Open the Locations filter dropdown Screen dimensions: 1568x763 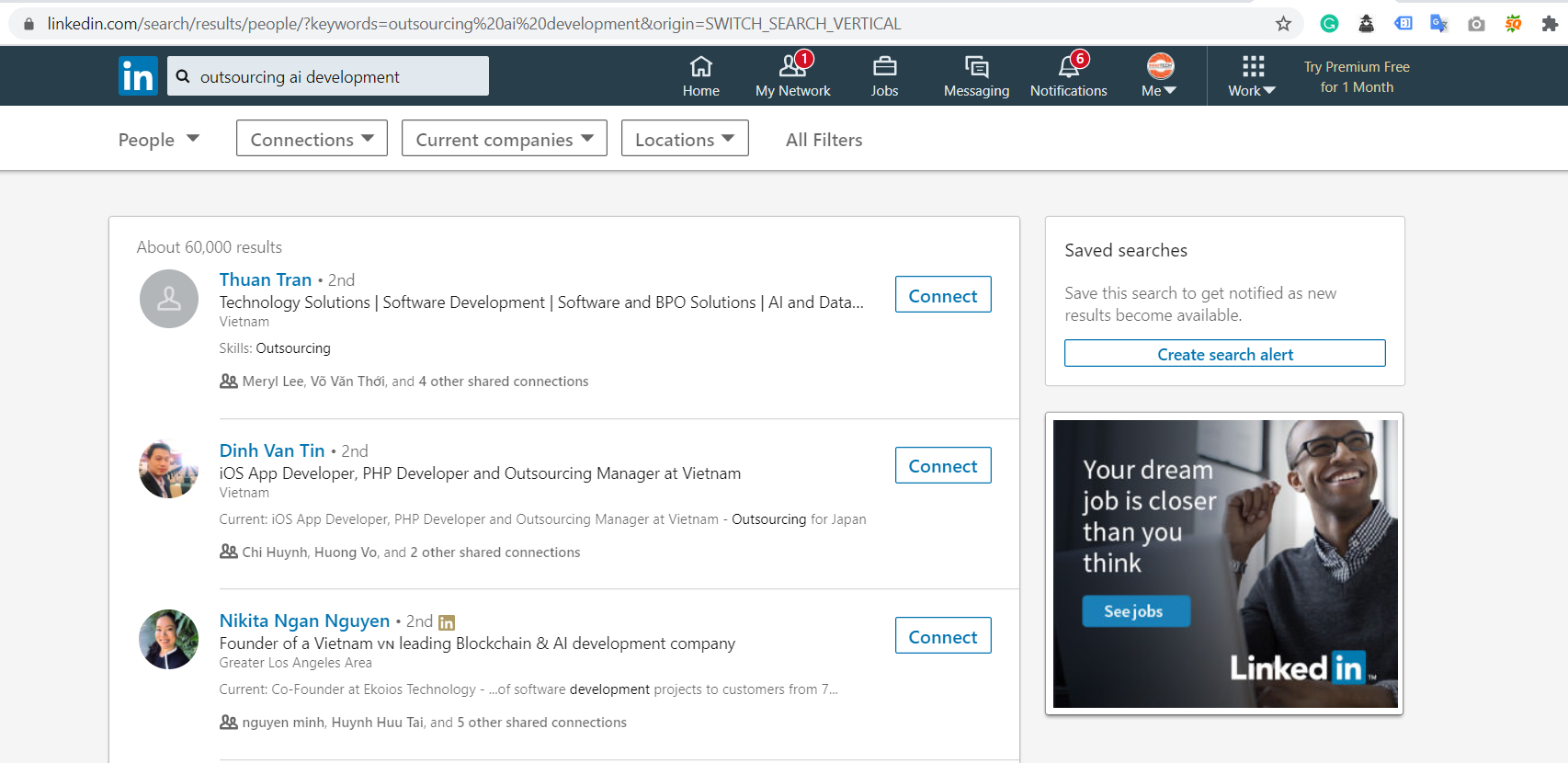685,139
